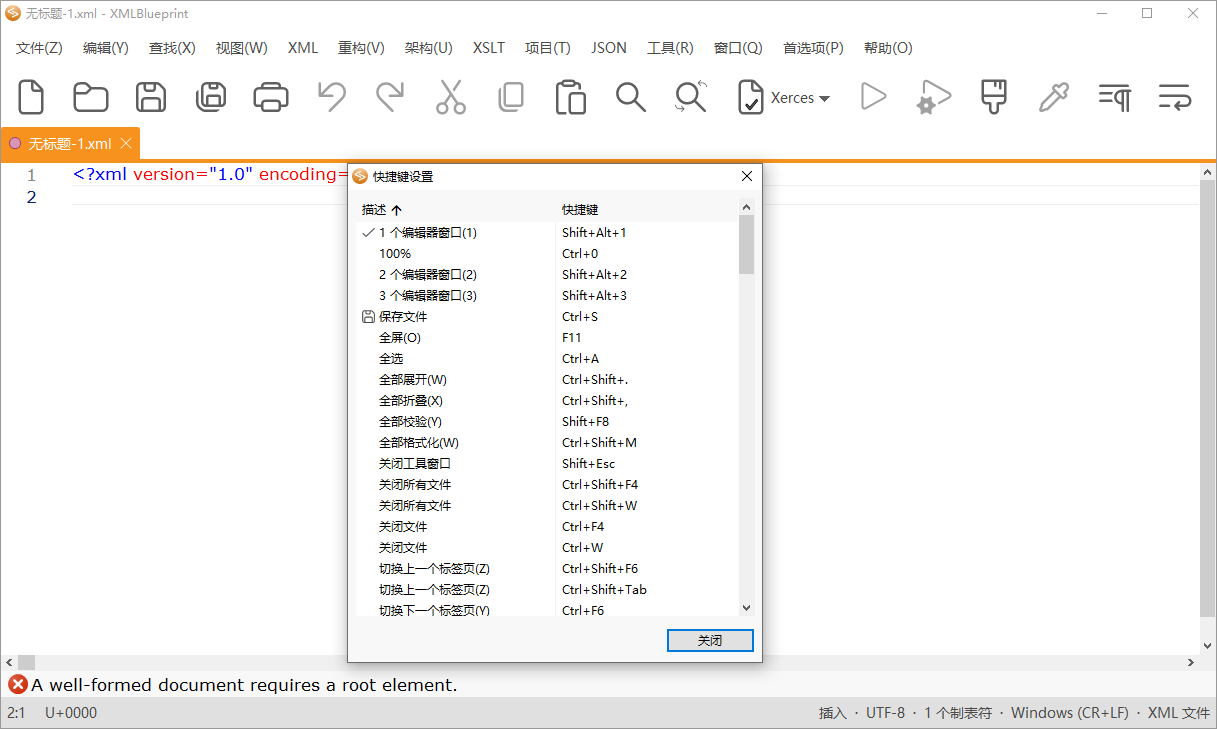Open the 查找(X) menu
The width and height of the screenshot is (1217, 729).
[172, 48]
